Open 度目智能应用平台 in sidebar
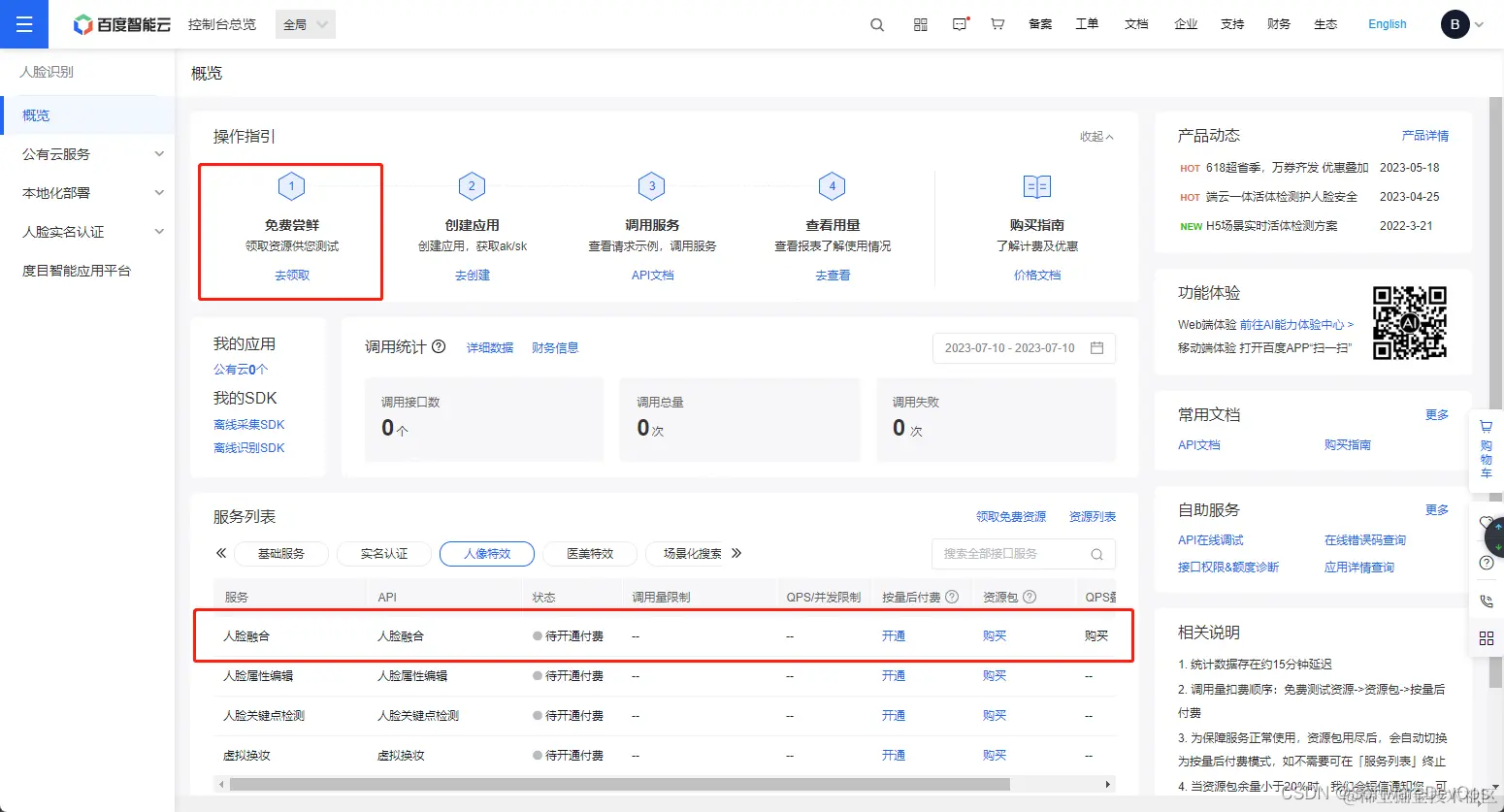The height and width of the screenshot is (812, 1504). tap(77, 271)
